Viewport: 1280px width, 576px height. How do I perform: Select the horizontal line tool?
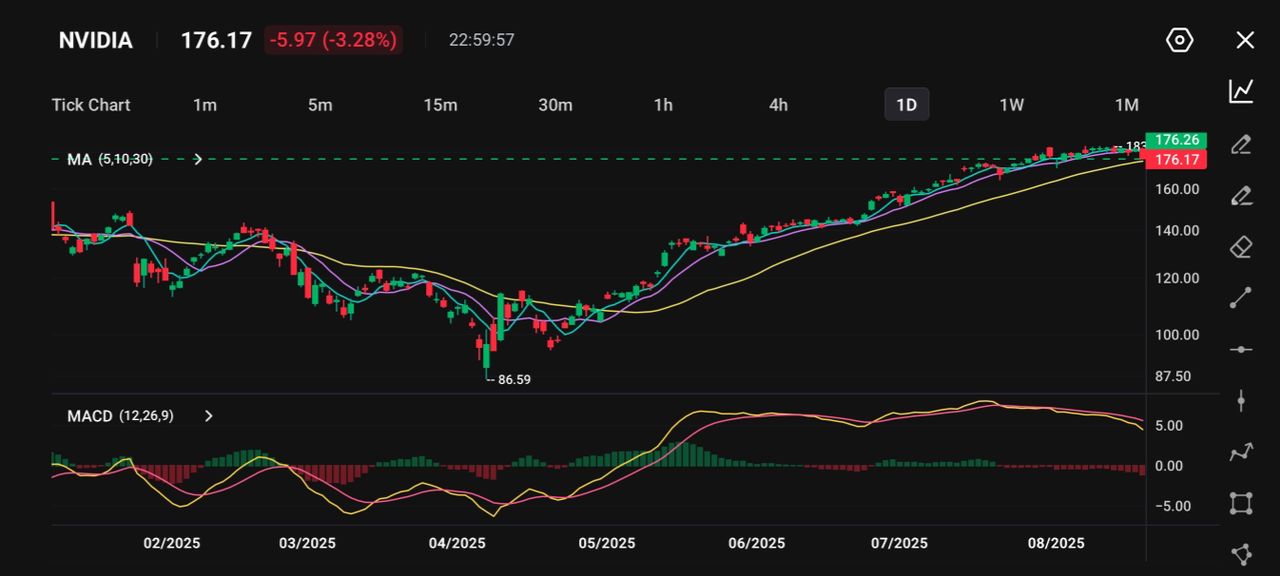1241,349
